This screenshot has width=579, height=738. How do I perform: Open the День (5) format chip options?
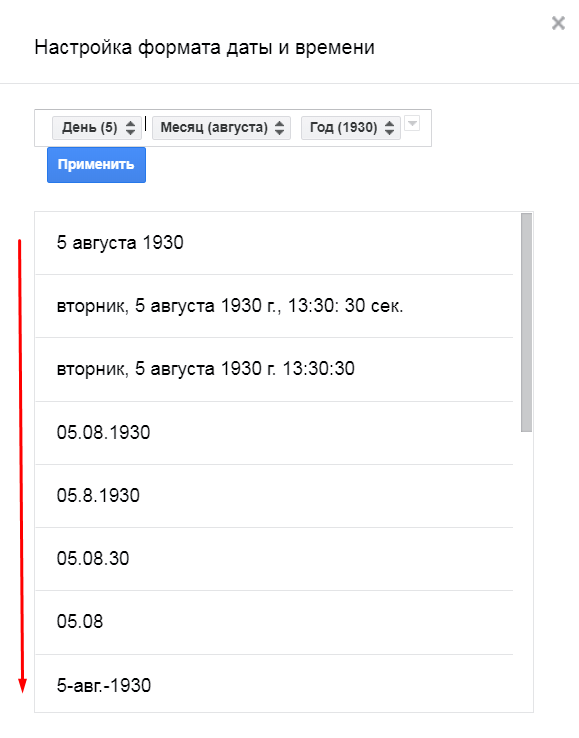[96, 128]
